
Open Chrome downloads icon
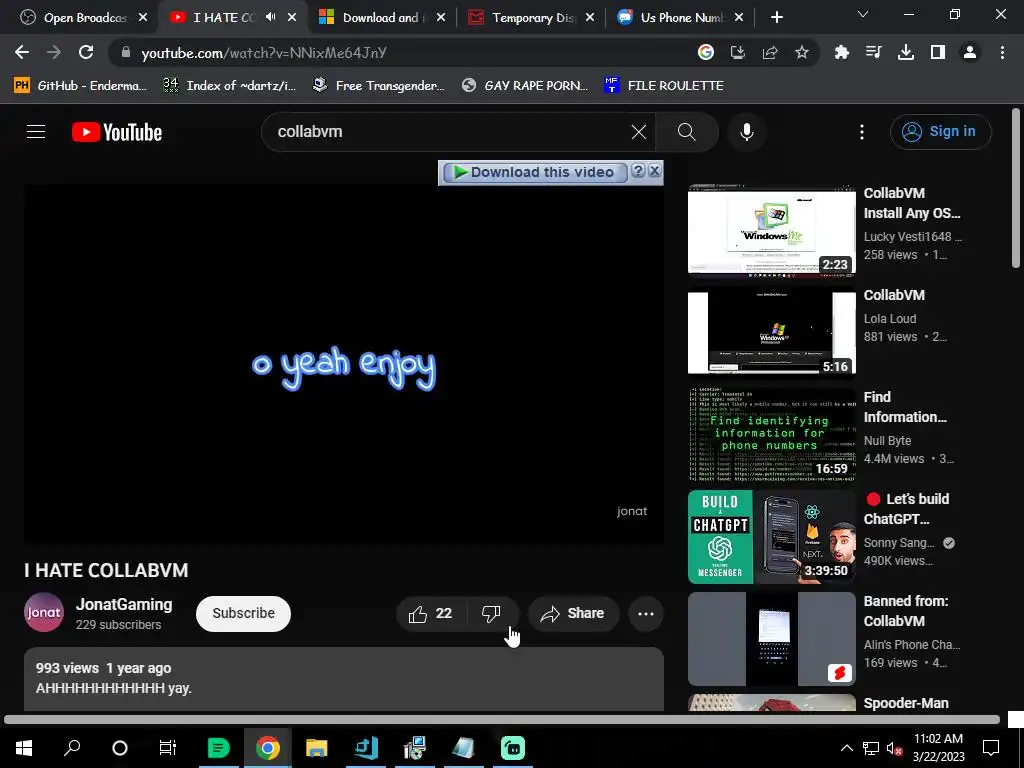click(906, 52)
